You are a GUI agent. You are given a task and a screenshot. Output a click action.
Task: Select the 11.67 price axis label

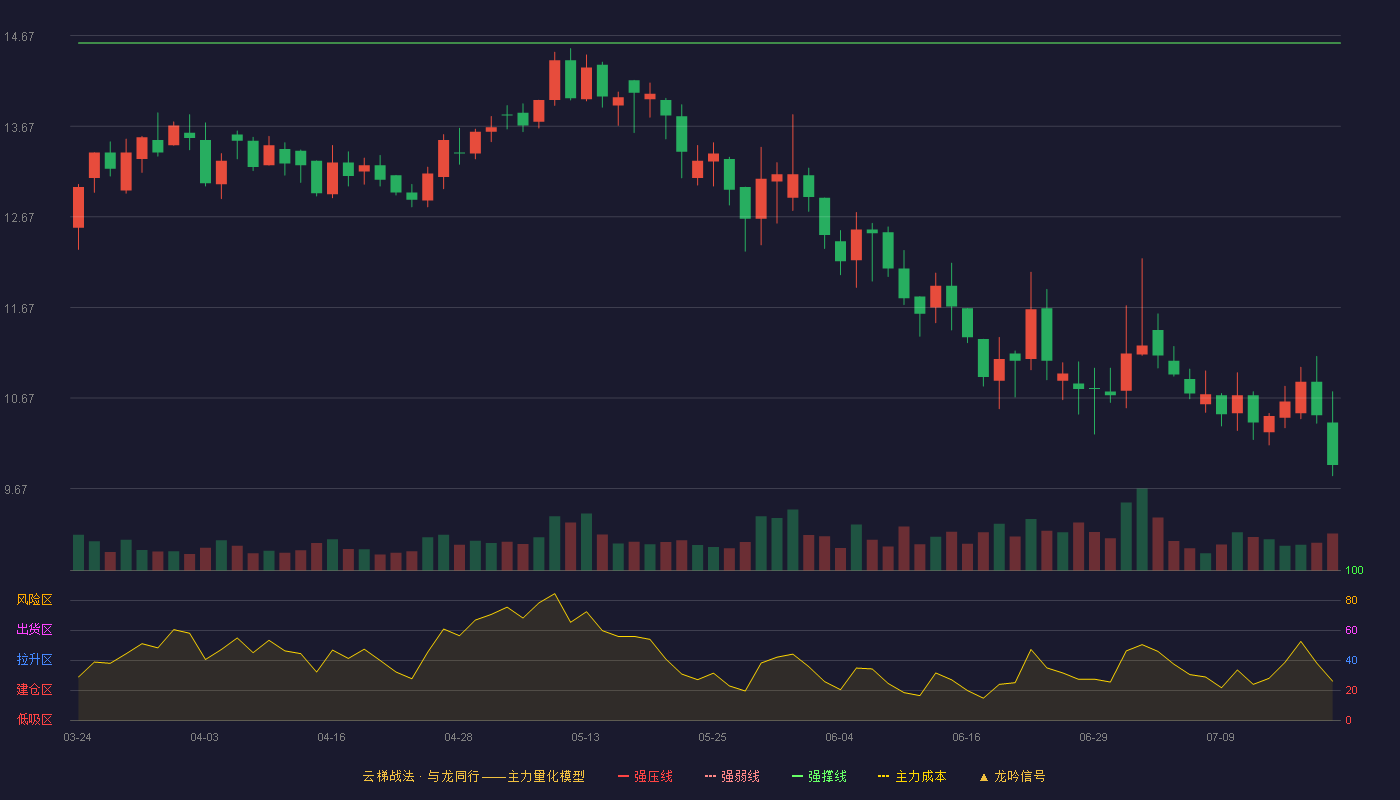click(19, 309)
